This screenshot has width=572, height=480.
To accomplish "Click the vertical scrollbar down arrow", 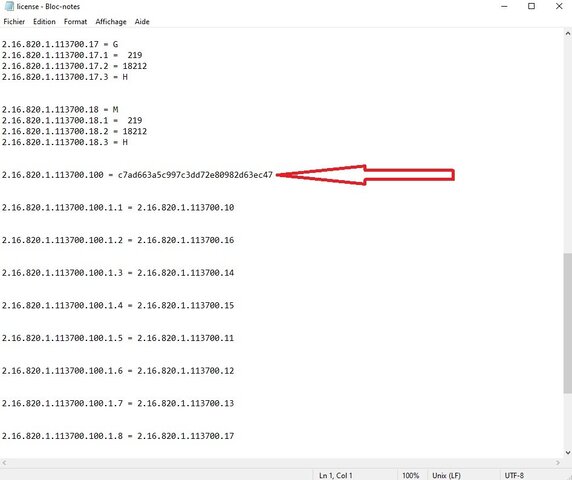I will pos(568,453).
